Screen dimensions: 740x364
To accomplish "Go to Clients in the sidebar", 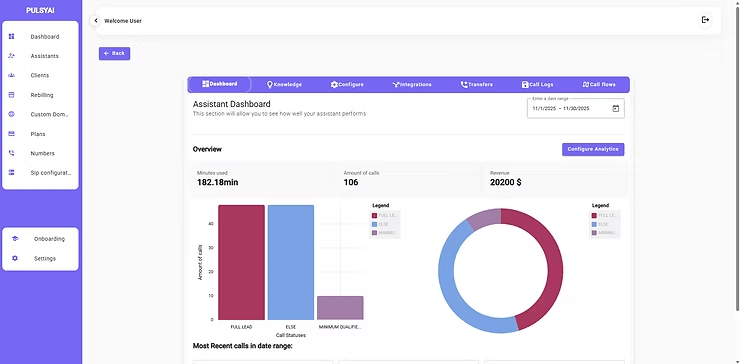I will coord(40,75).
